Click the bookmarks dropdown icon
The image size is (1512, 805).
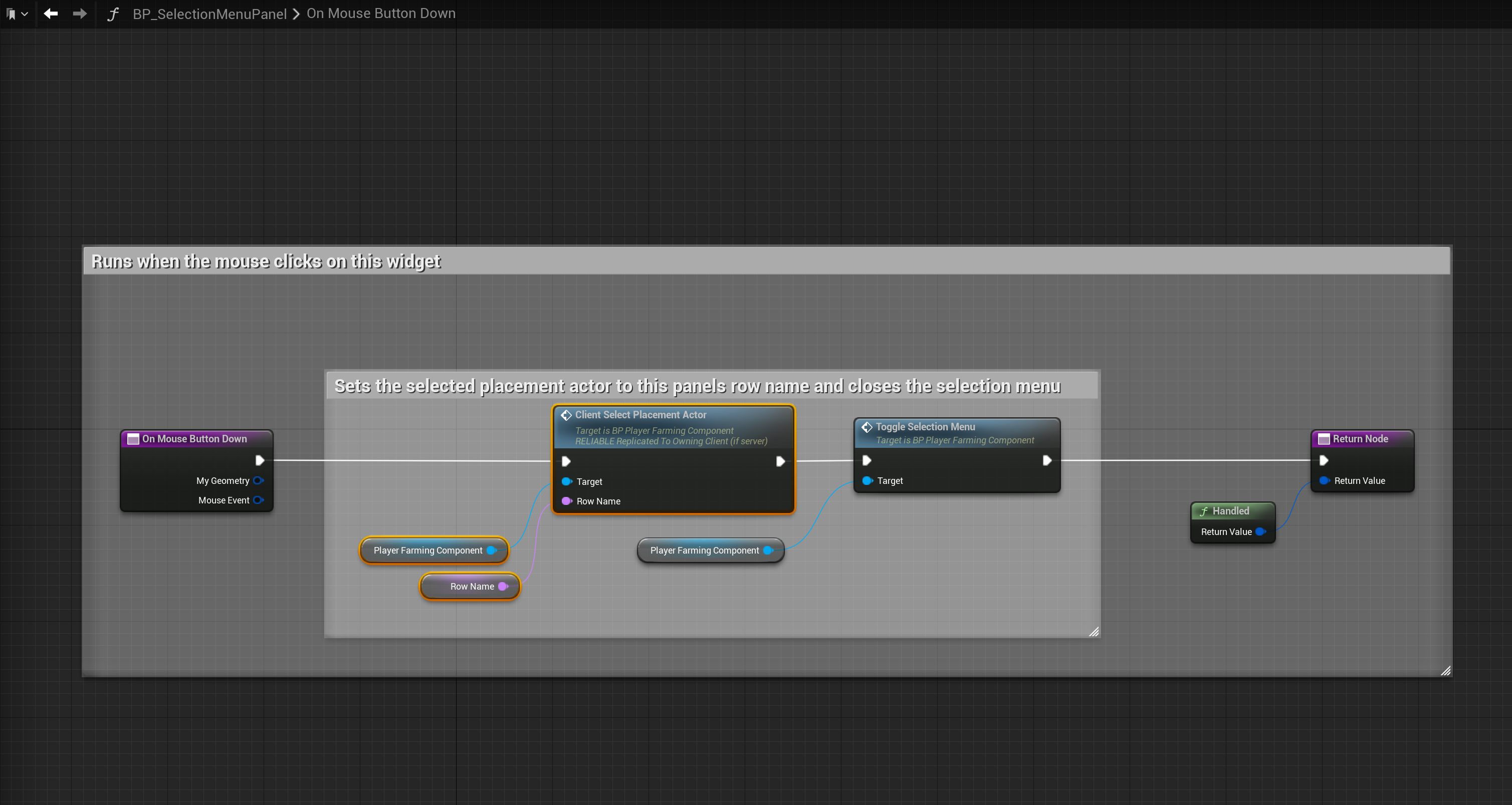tap(16, 14)
